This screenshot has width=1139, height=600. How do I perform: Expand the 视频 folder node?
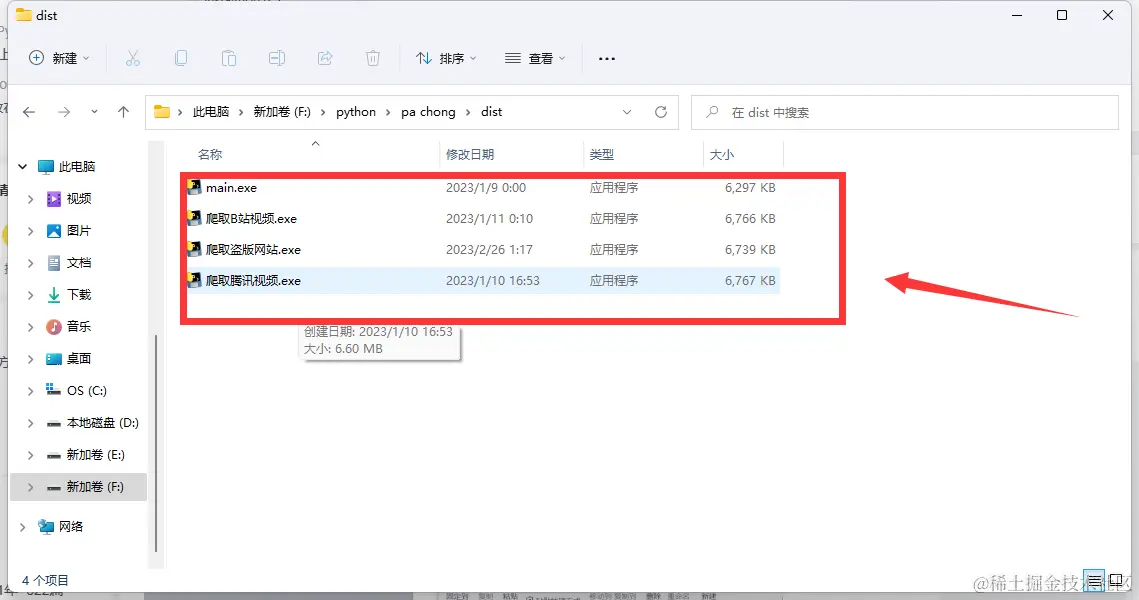pyautogui.click(x=31, y=199)
